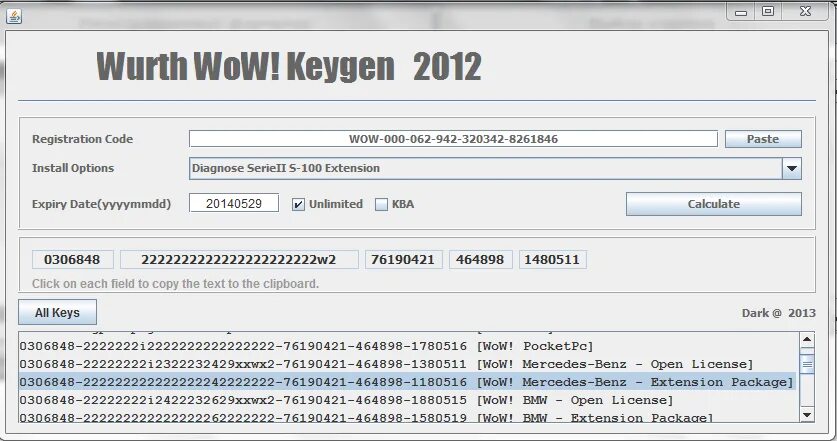
Task: Click the key list scrollbar thumb
Action: pos(807,364)
